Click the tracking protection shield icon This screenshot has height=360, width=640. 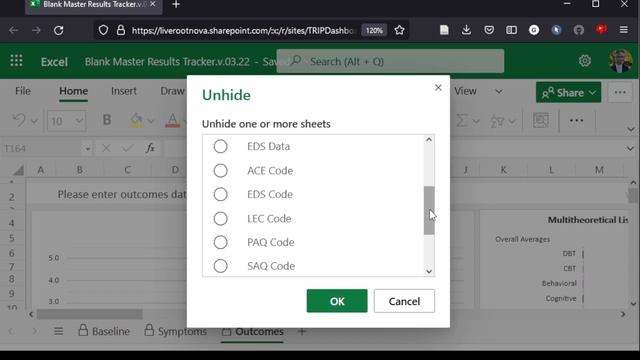[103, 30]
